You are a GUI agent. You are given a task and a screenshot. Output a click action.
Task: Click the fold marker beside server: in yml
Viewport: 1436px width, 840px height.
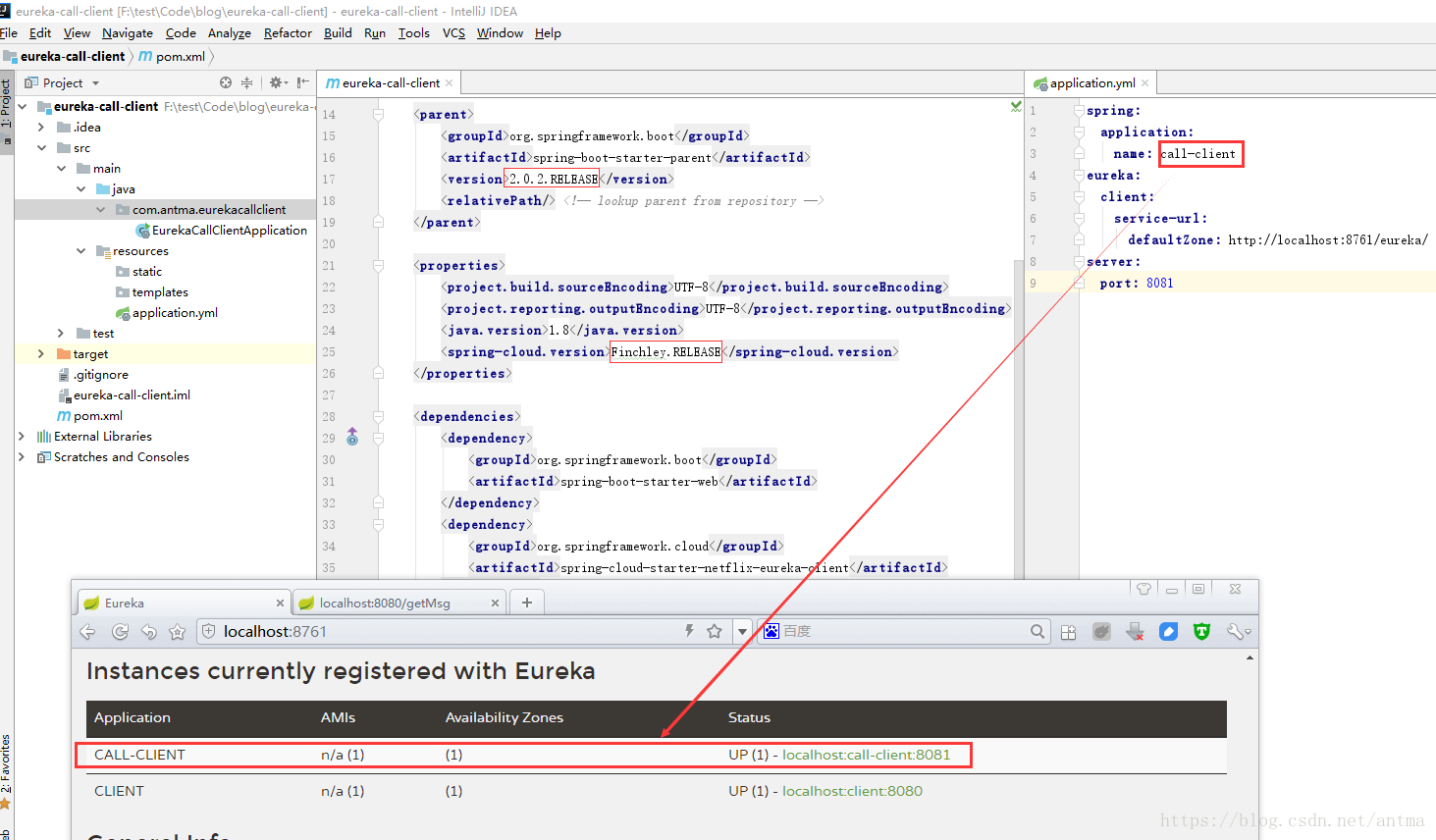[1079, 262]
